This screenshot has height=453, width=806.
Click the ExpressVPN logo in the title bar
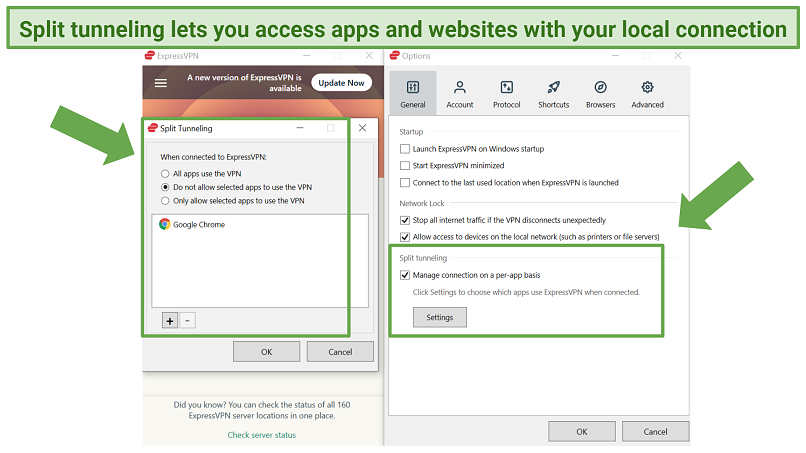150,56
